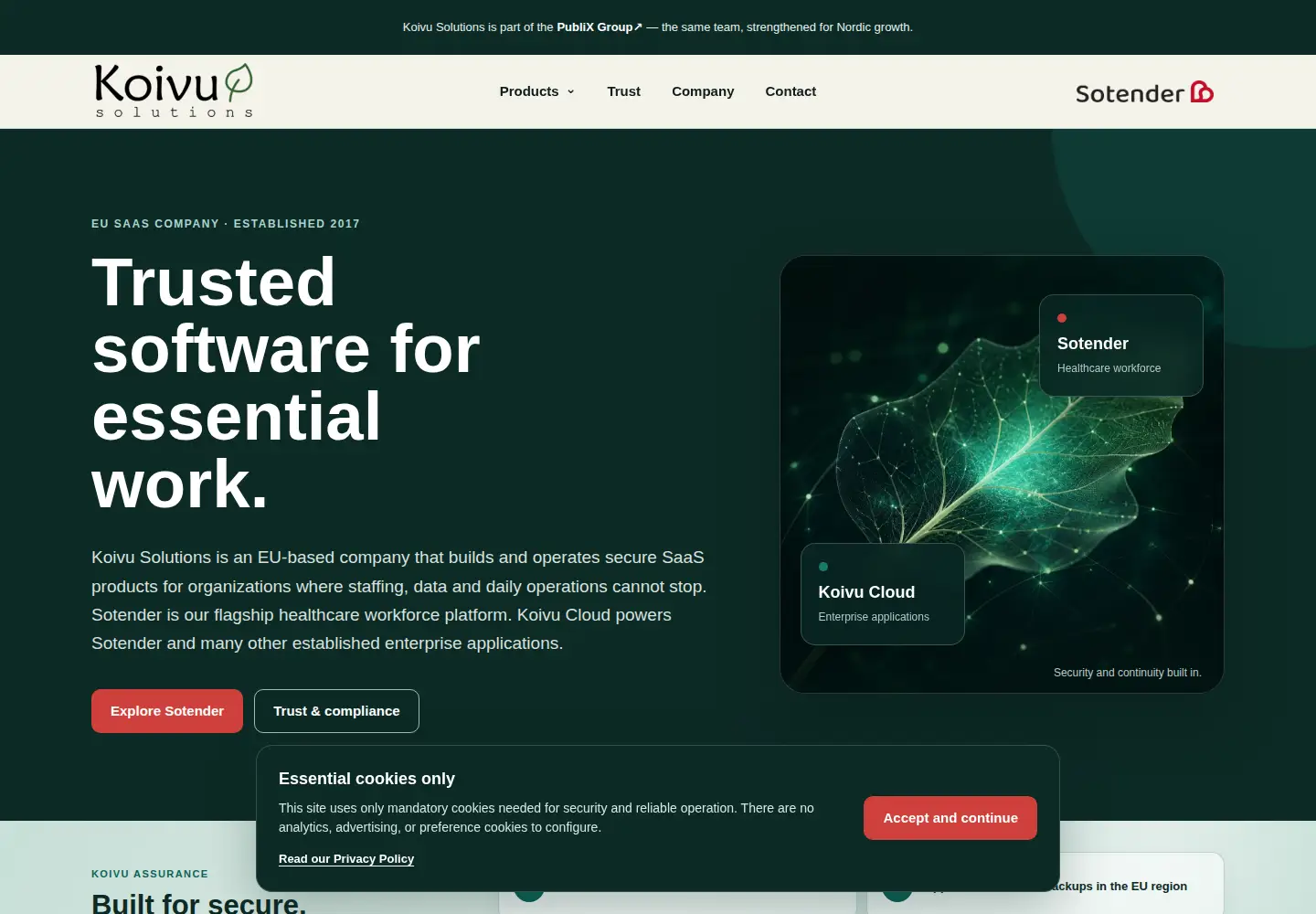Open Trust & compliance button
1316x914 pixels.
coord(336,711)
